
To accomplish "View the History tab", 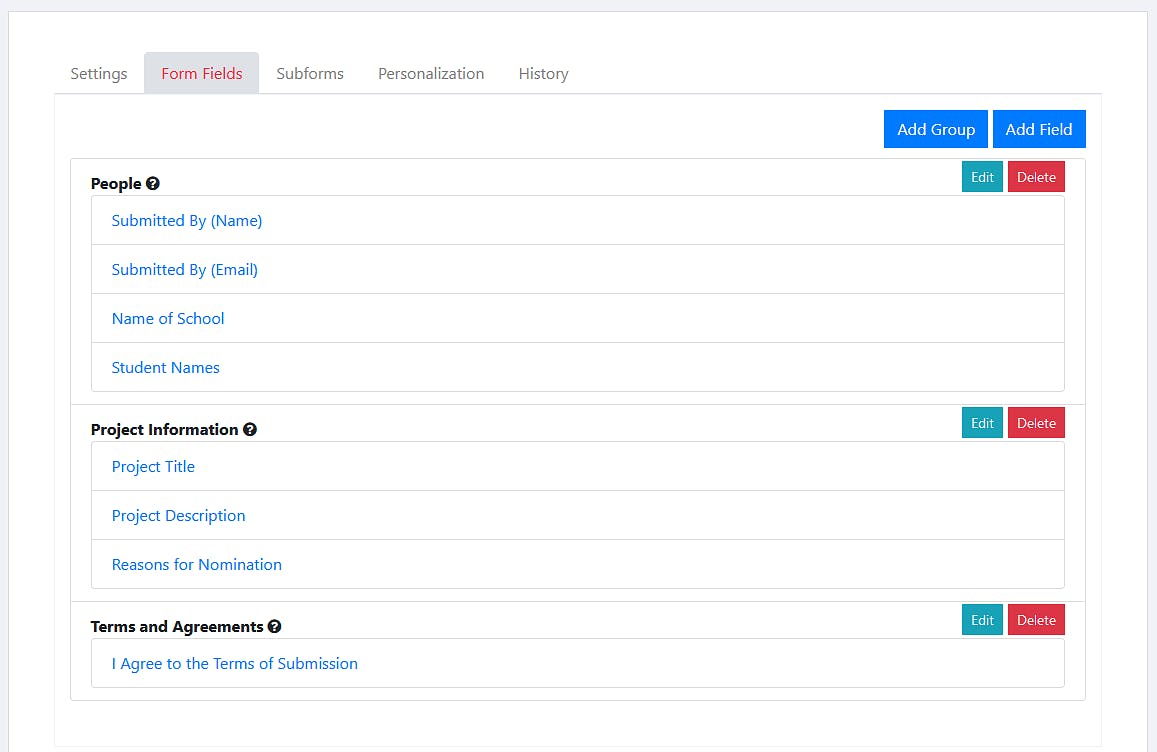I will click(x=543, y=74).
